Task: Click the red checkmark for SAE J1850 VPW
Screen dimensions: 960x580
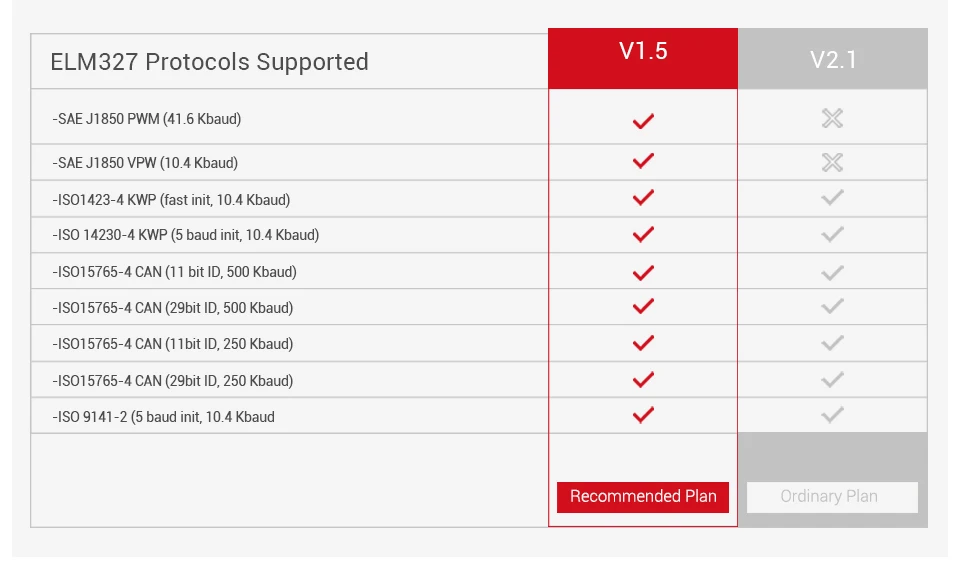Action: tap(643, 160)
